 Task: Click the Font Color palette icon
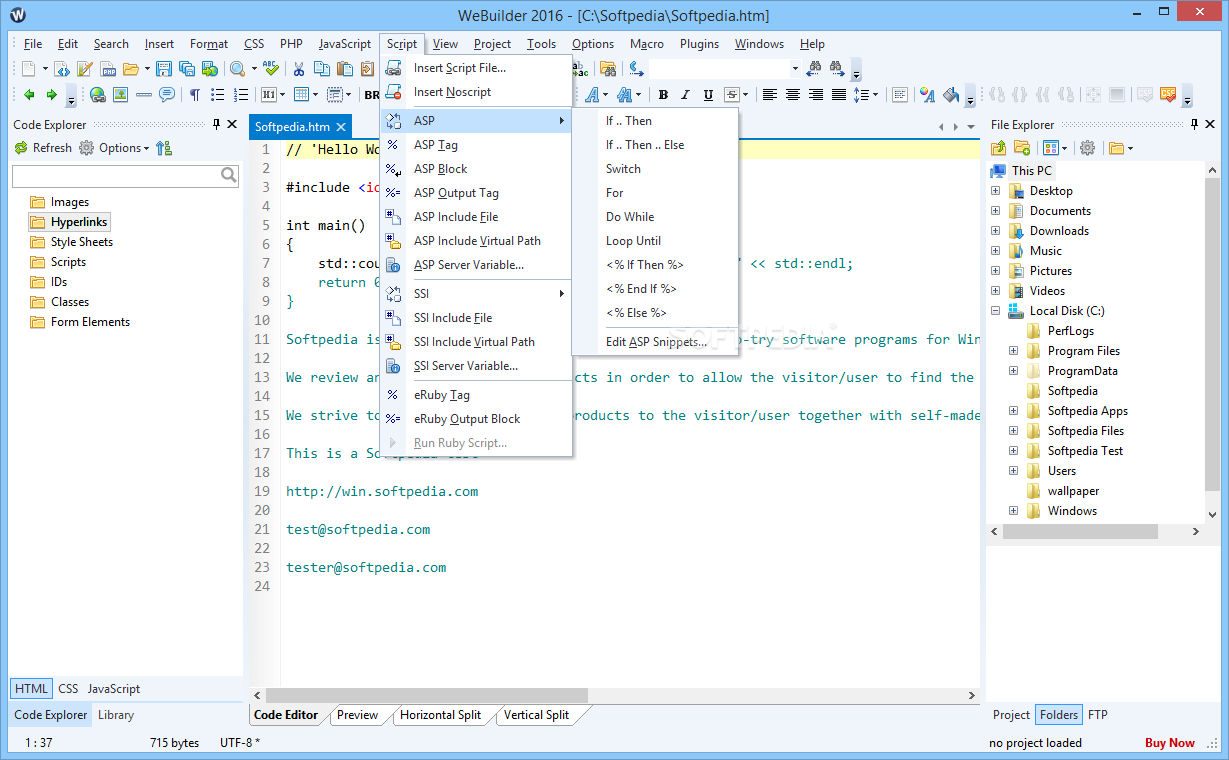pyautogui.click(x=927, y=95)
